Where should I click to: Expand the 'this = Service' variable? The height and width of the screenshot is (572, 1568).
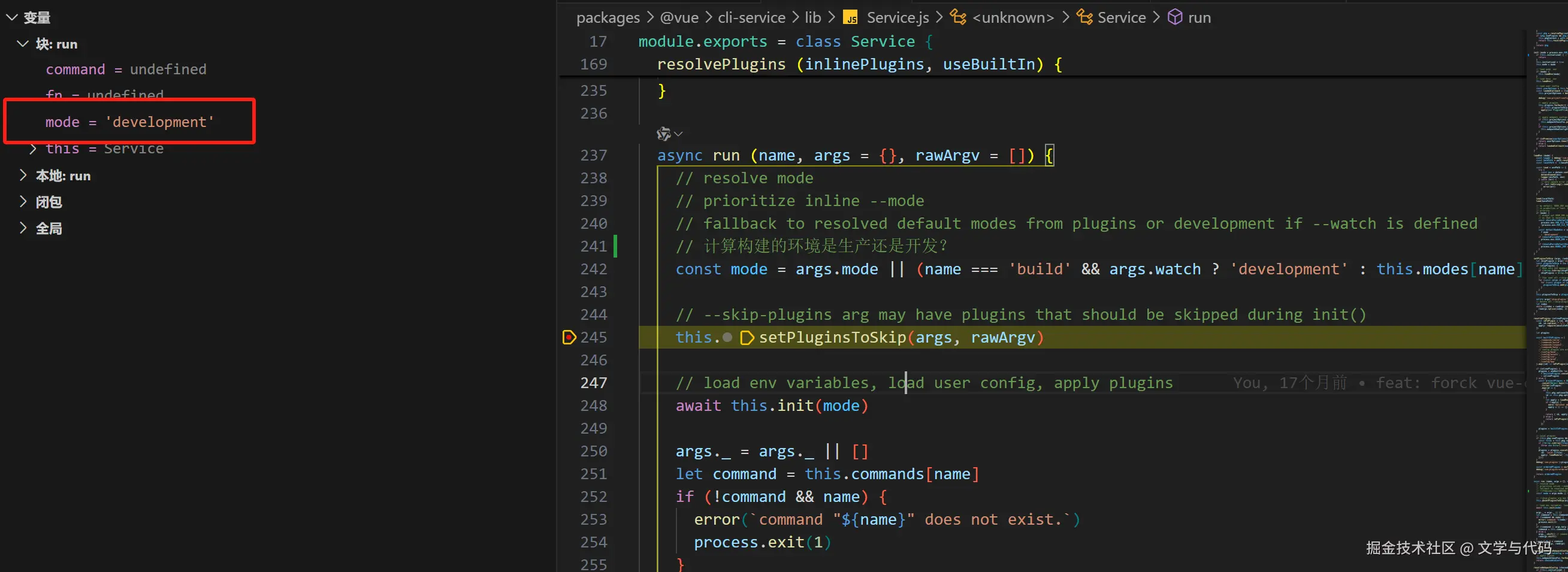click(x=33, y=149)
